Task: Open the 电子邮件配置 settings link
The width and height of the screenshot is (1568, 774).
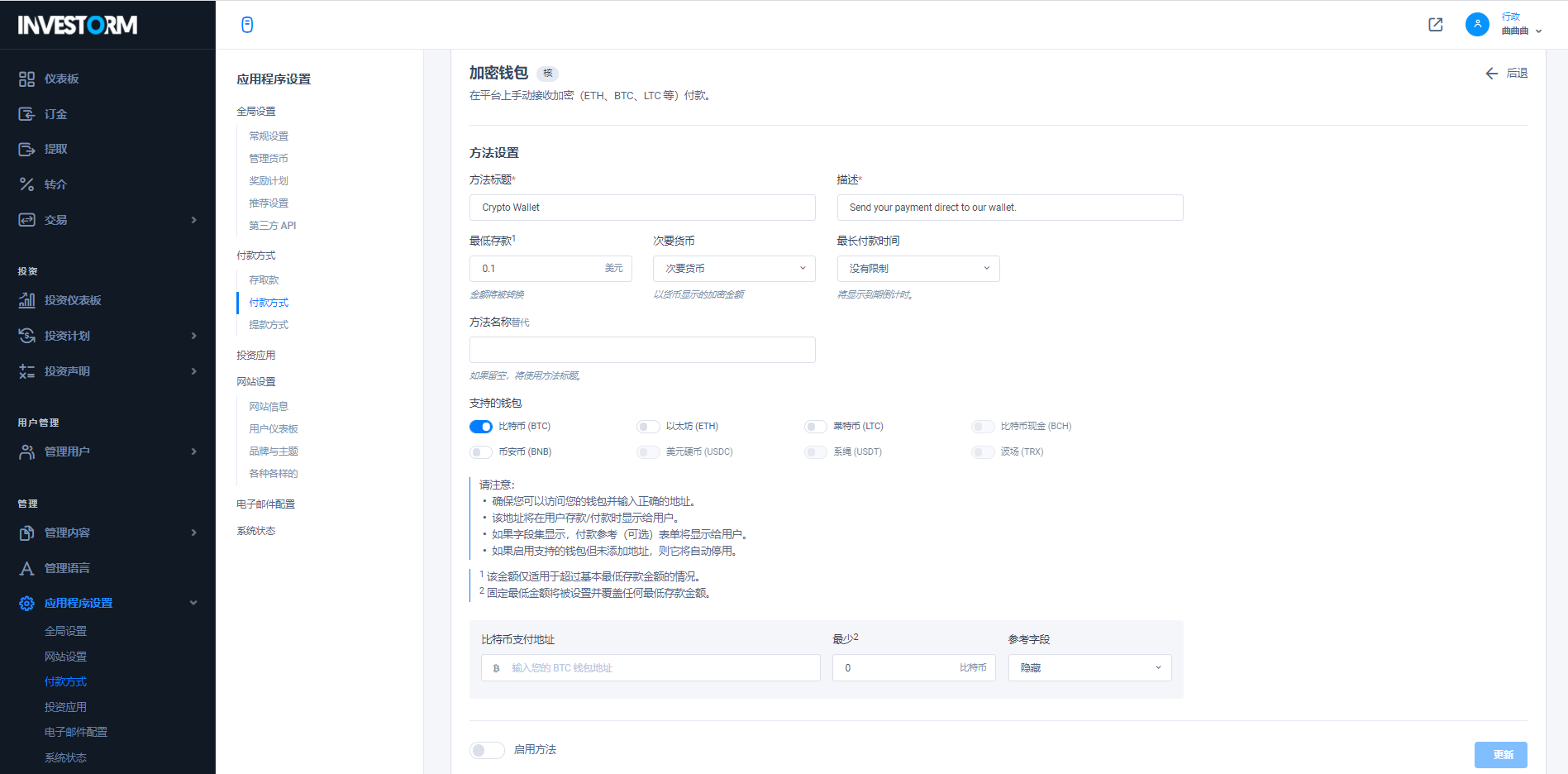Action: 265,504
